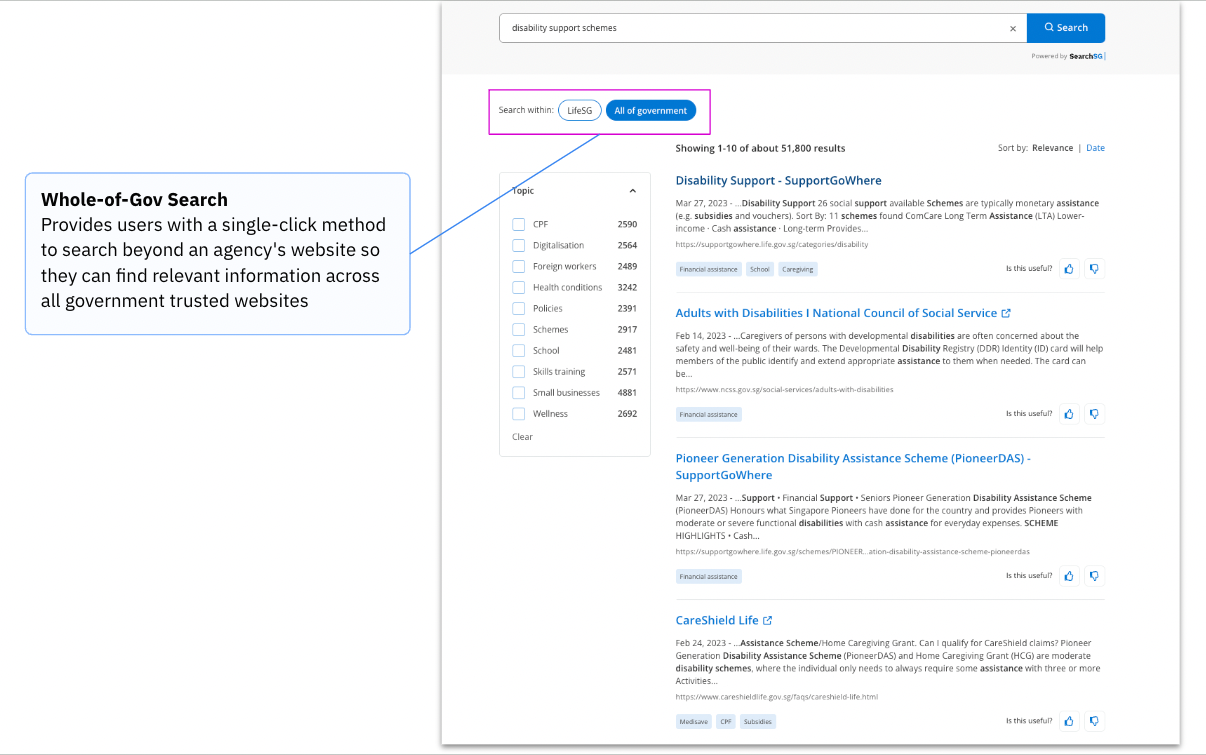Click the magnifying glass Search icon
Image resolution: width=1206 pixels, height=755 pixels.
point(1046,27)
